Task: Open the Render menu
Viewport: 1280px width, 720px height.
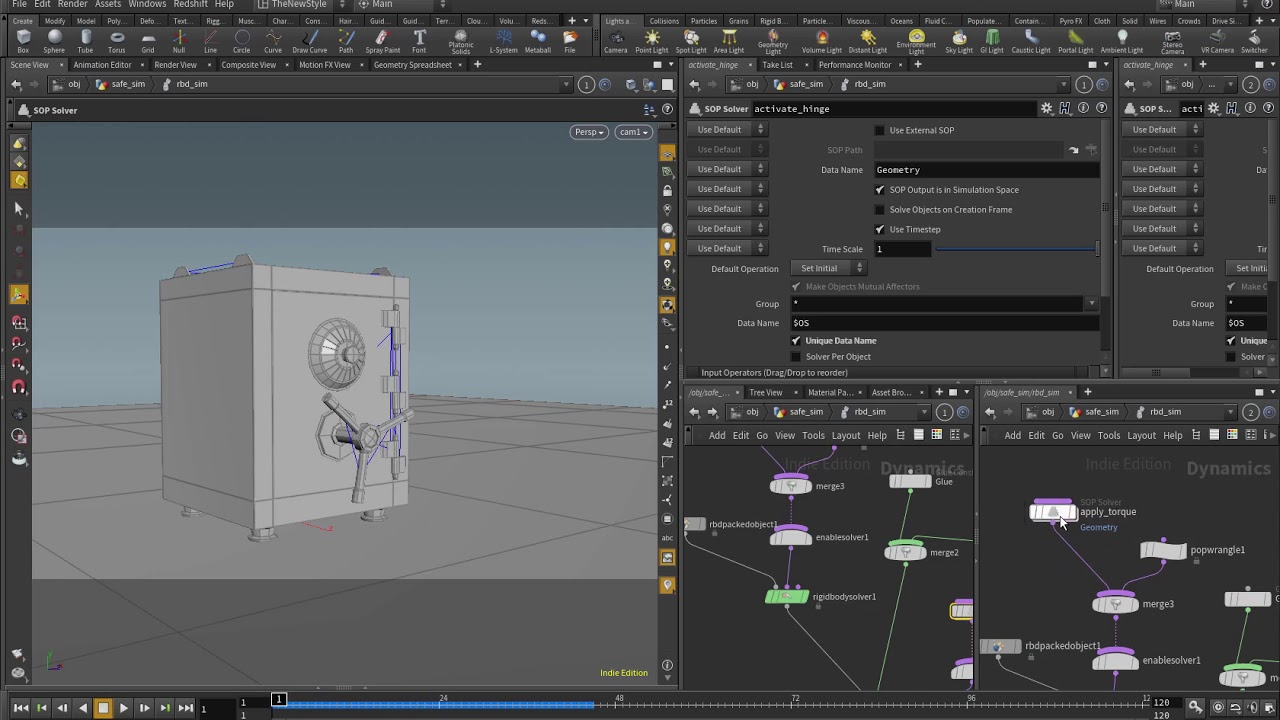Action: click(72, 5)
